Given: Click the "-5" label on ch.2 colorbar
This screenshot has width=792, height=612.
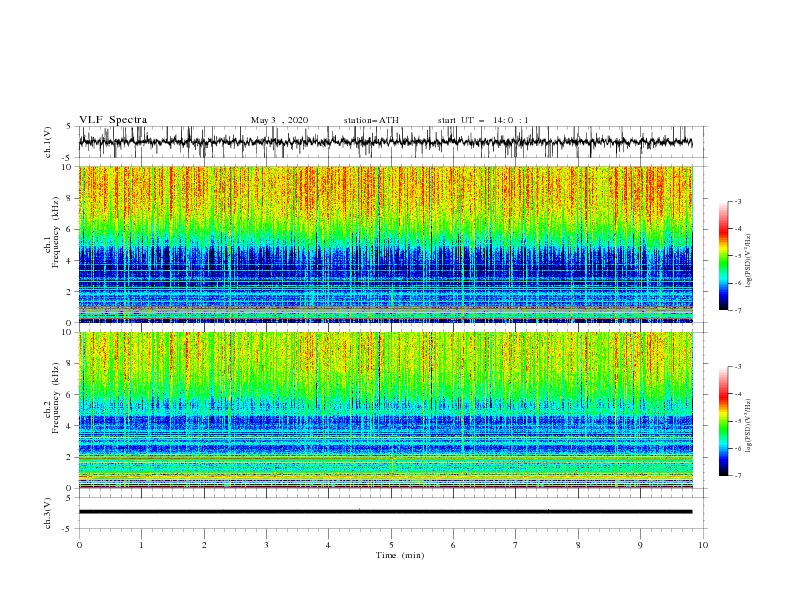Looking at the screenshot, I should [738, 421].
